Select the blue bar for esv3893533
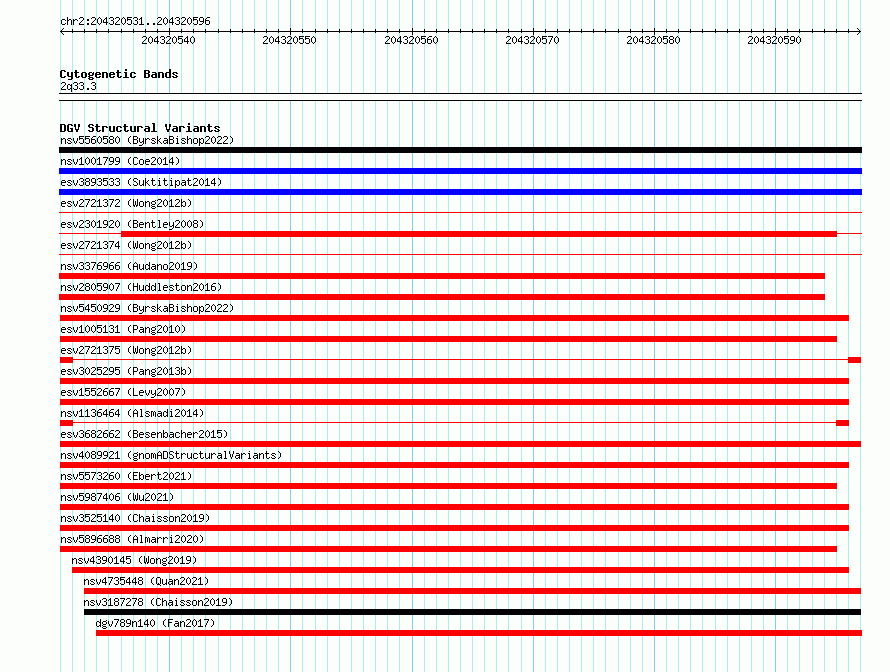This screenshot has height=672, width=890. point(460,192)
